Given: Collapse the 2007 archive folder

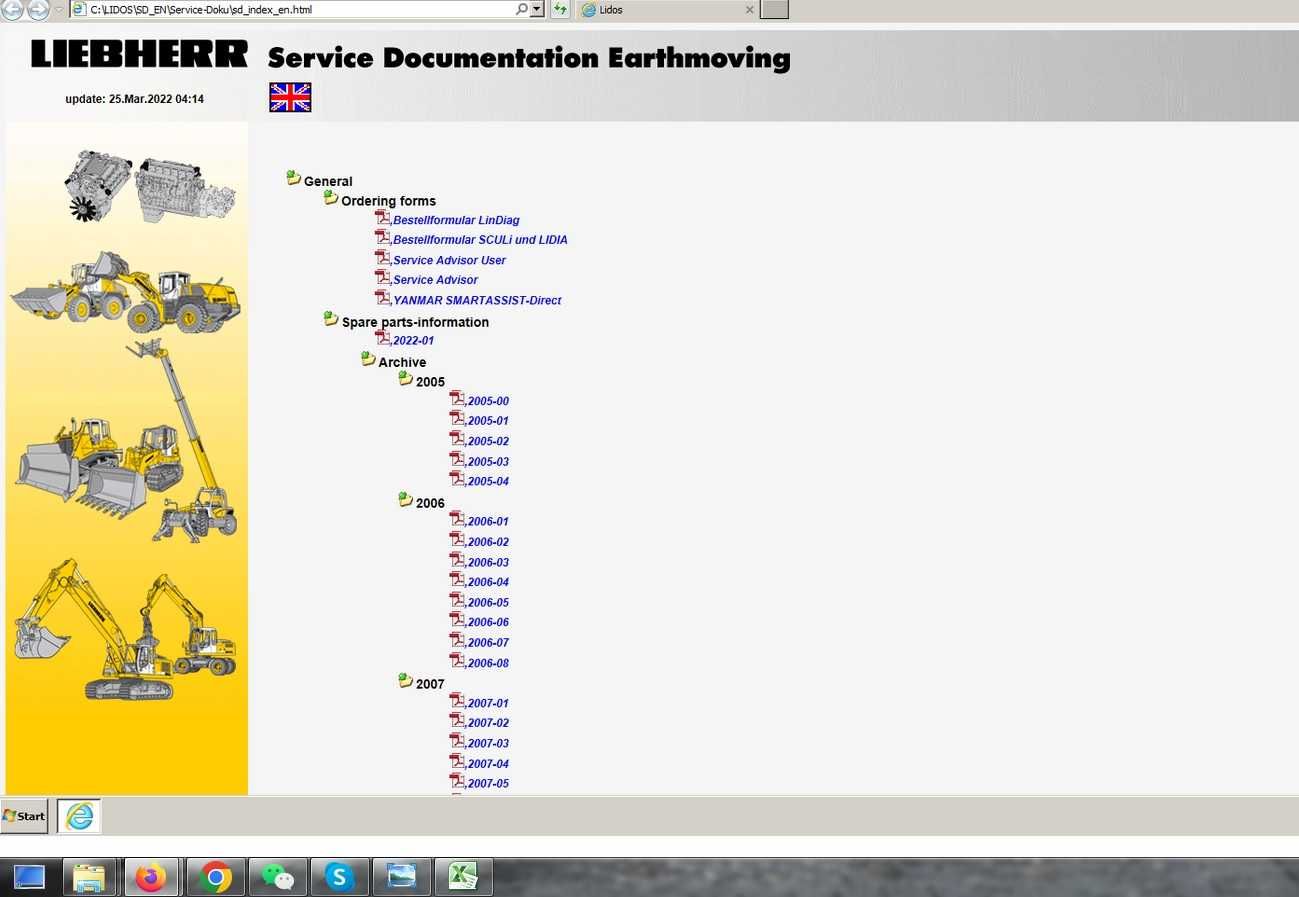Looking at the screenshot, I should tap(405, 681).
